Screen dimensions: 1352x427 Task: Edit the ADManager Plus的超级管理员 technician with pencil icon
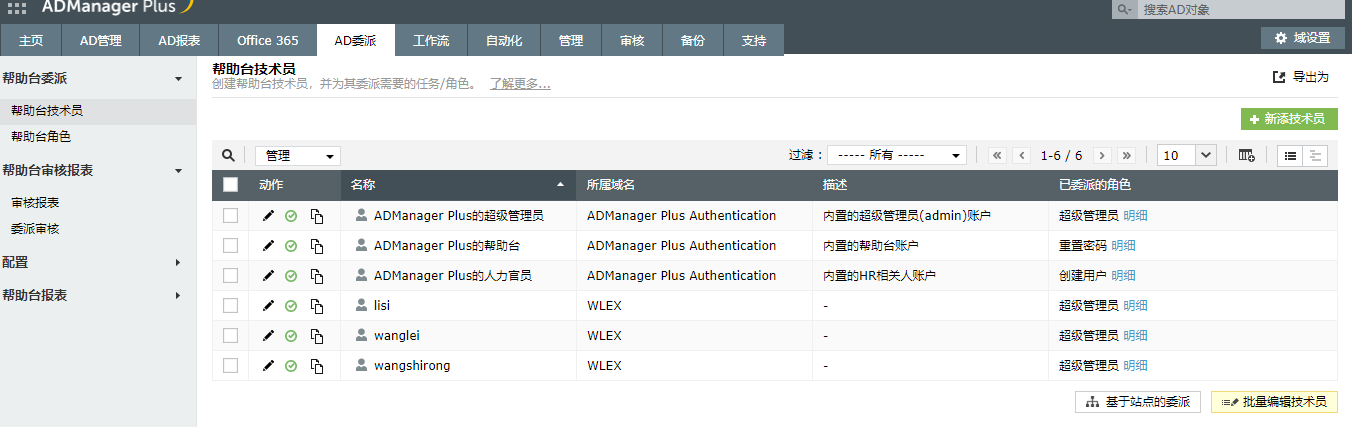[268, 215]
